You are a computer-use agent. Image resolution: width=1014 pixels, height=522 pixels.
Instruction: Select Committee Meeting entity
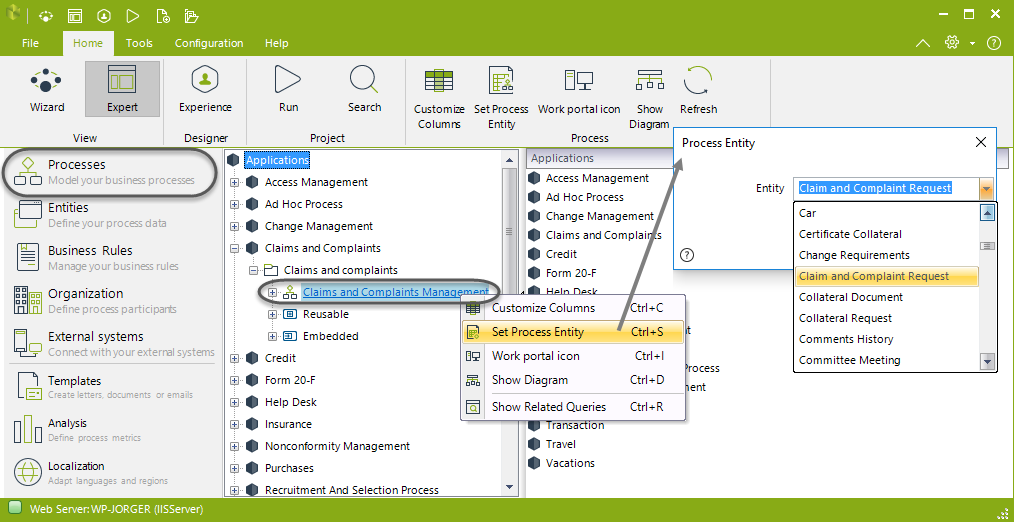[886, 360]
